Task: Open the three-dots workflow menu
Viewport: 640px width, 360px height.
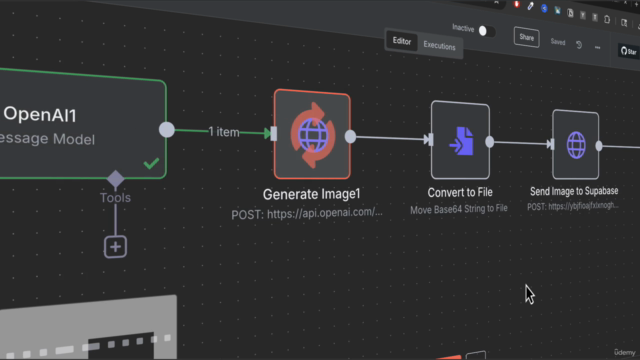Action: point(598,47)
